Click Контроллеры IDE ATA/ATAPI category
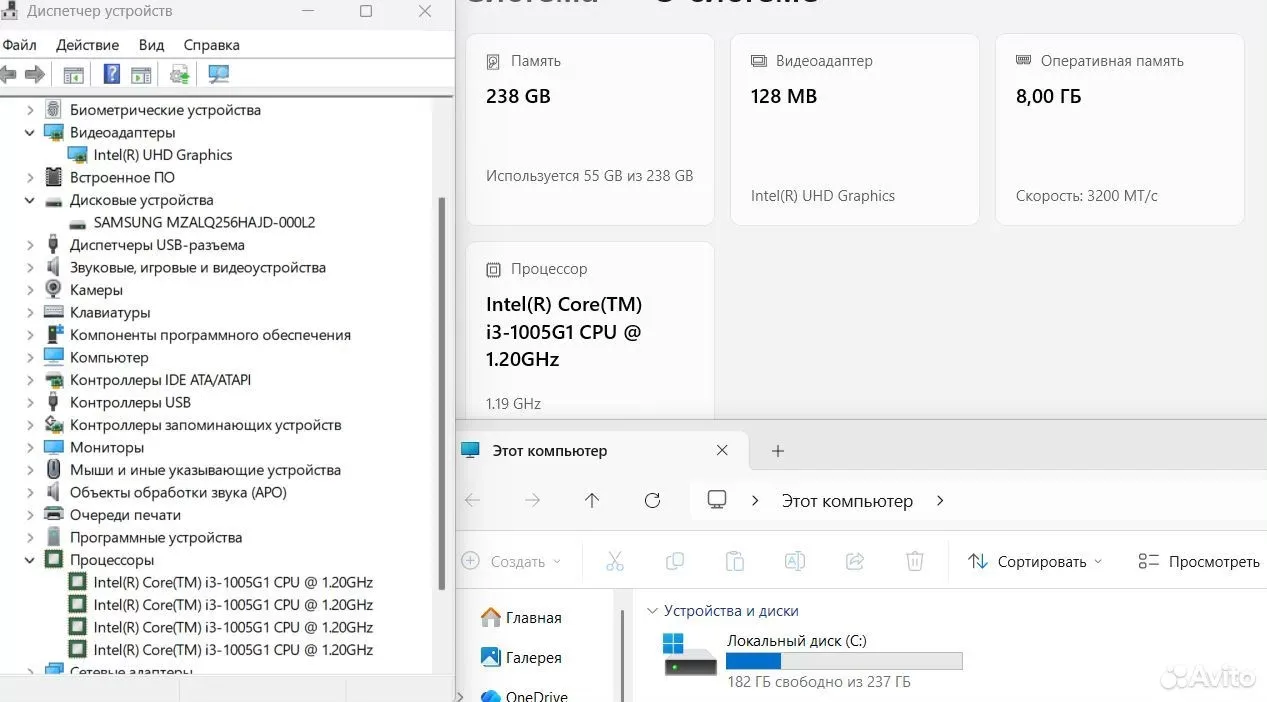Screen dimensions: 1267x702 coord(160,380)
